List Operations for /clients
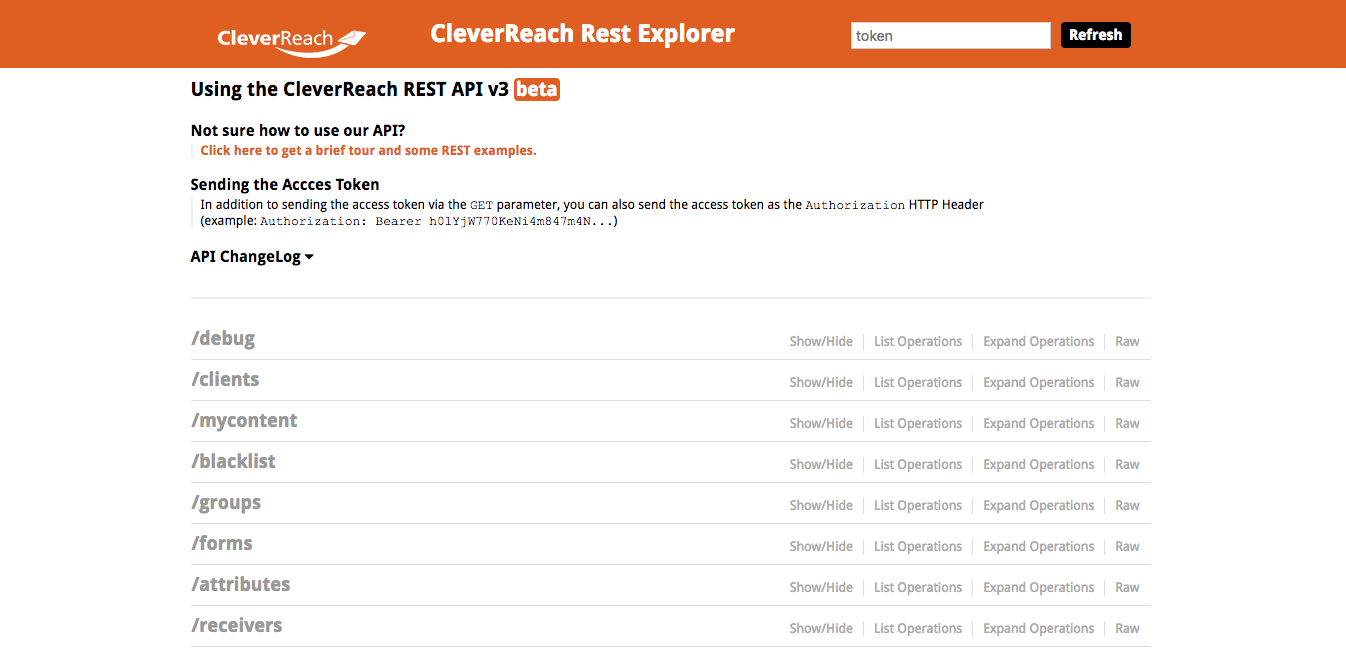Viewport: 1346px width, 652px height. click(918, 382)
